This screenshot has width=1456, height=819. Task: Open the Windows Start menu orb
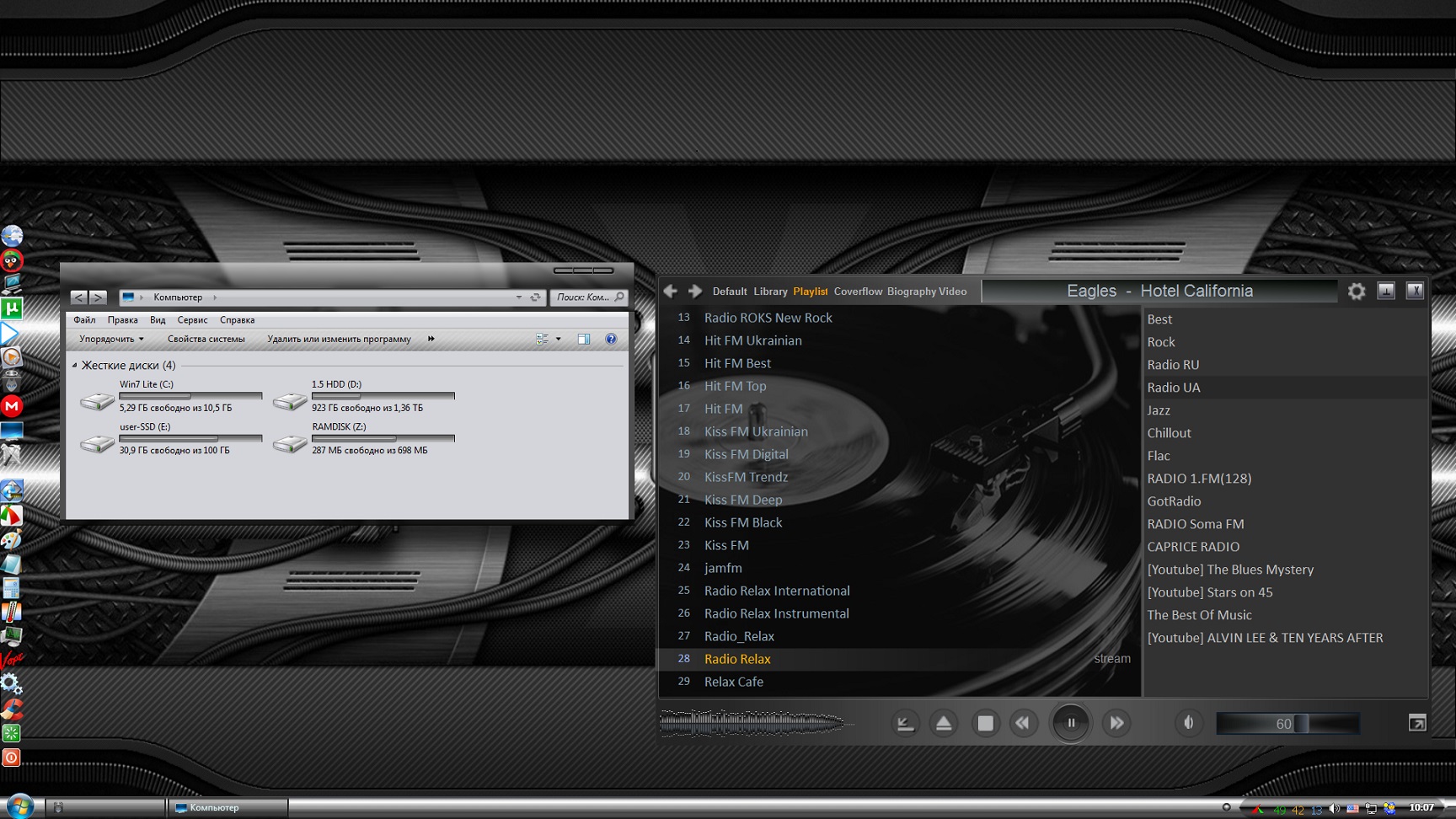click(x=19, y=806)
